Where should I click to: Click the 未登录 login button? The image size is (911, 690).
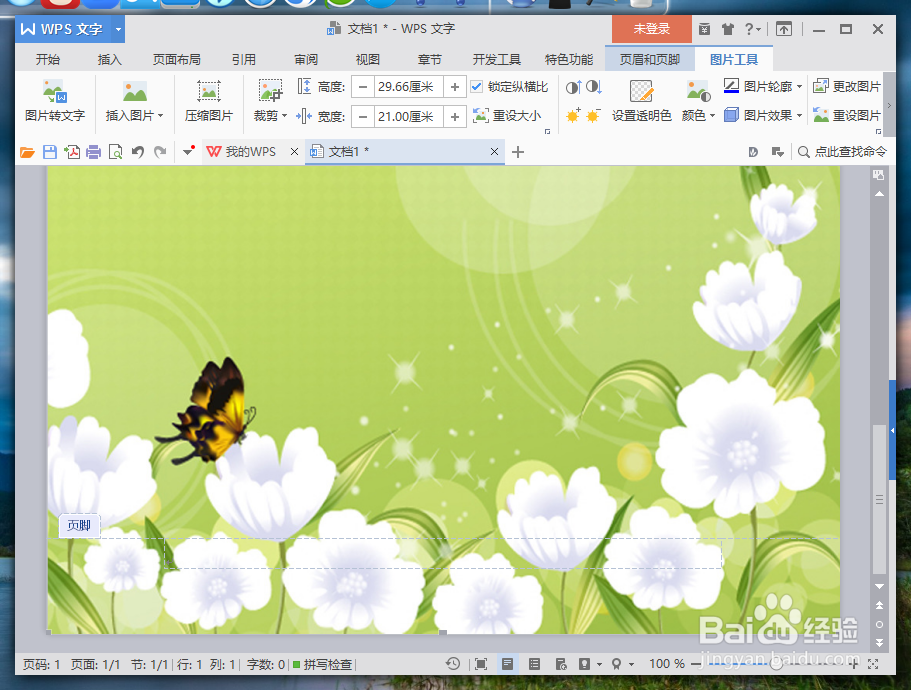pyautogui.click(x=650, y=29)
